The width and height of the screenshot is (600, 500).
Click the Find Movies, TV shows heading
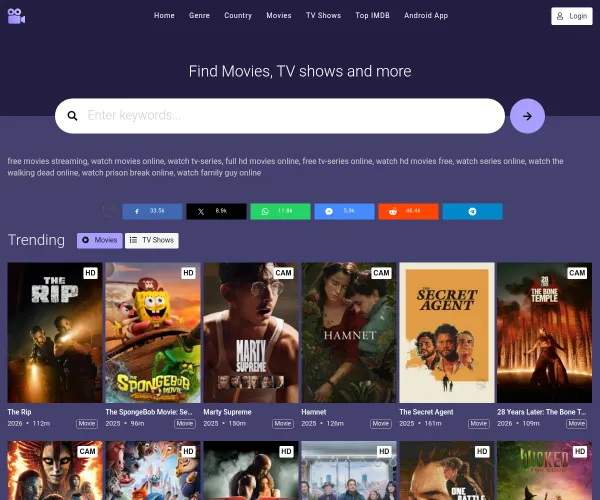(300, 72)
